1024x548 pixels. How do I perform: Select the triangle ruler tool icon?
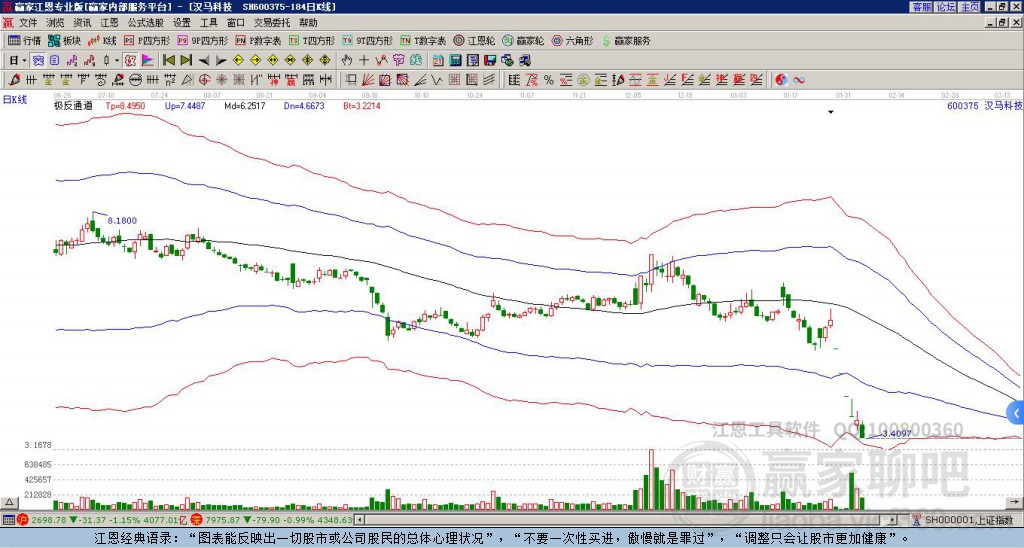point(187,80)
